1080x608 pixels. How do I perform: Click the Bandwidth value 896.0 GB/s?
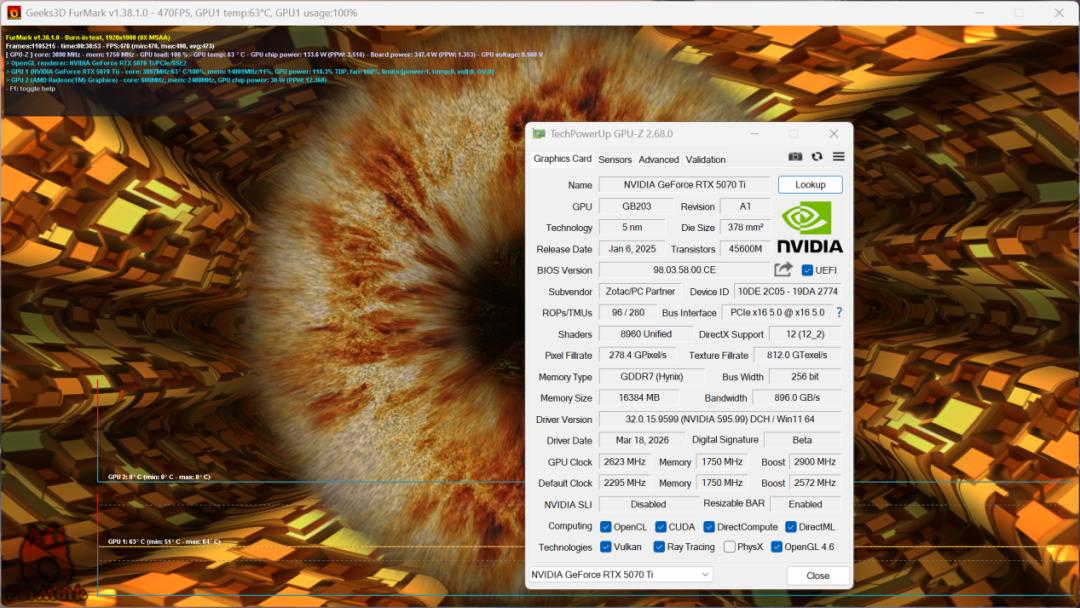point(797,397)
